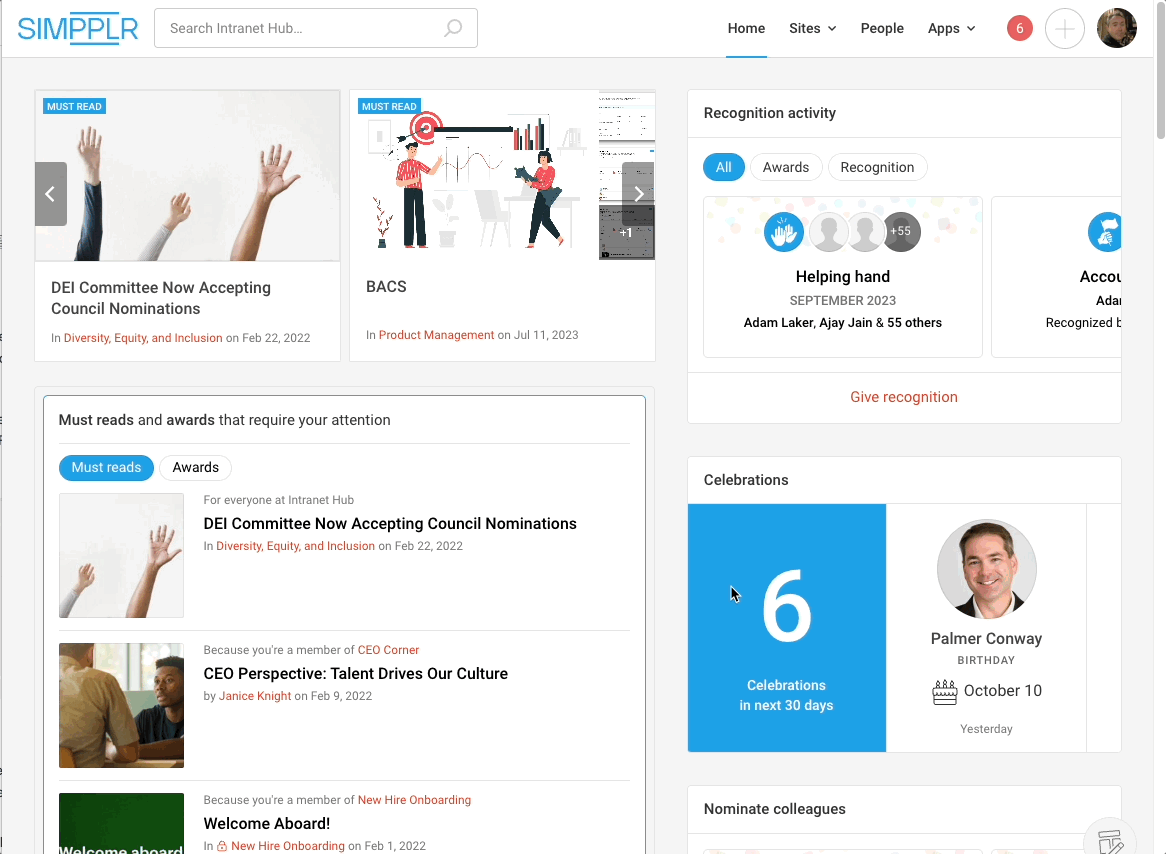Open the notifications badge showing 6
The image size is (1166, 854).
click(x=1019, y=28)
